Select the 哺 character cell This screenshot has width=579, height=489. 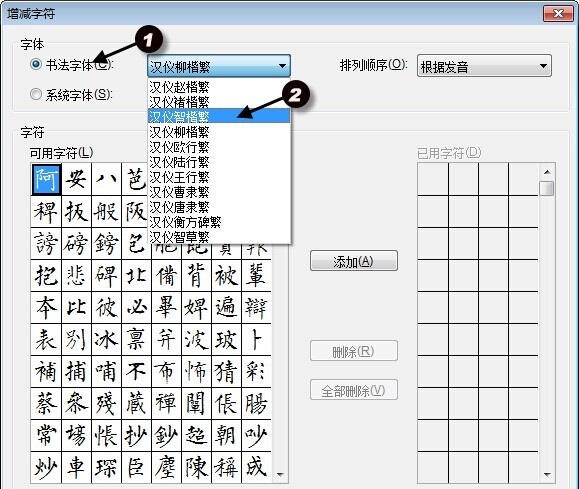tap(106, 372)
